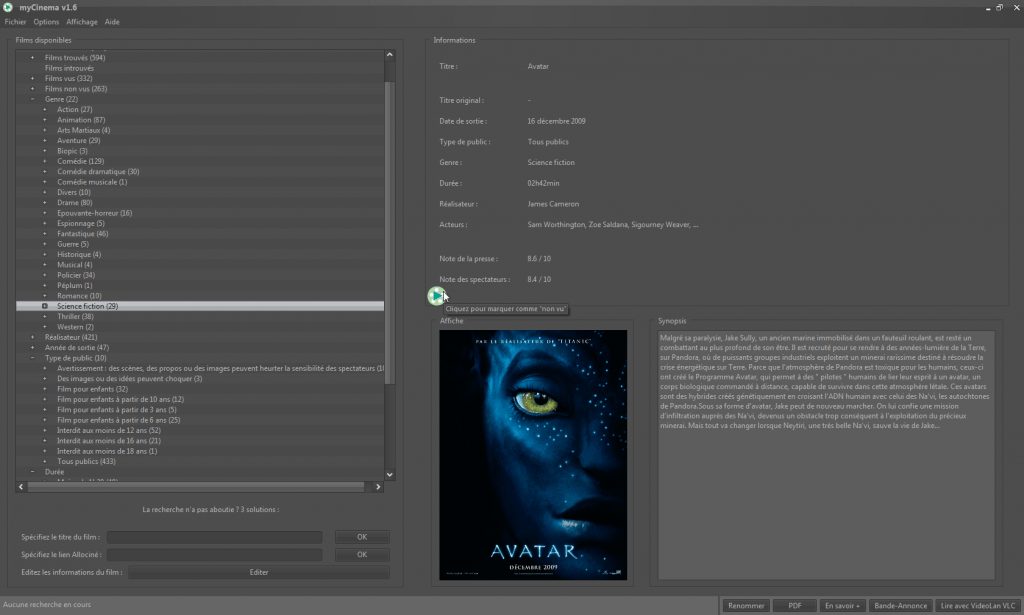Collapse the Genre (22) node
The width and height of the screenshot is (1024, 615).
(33, 99)
